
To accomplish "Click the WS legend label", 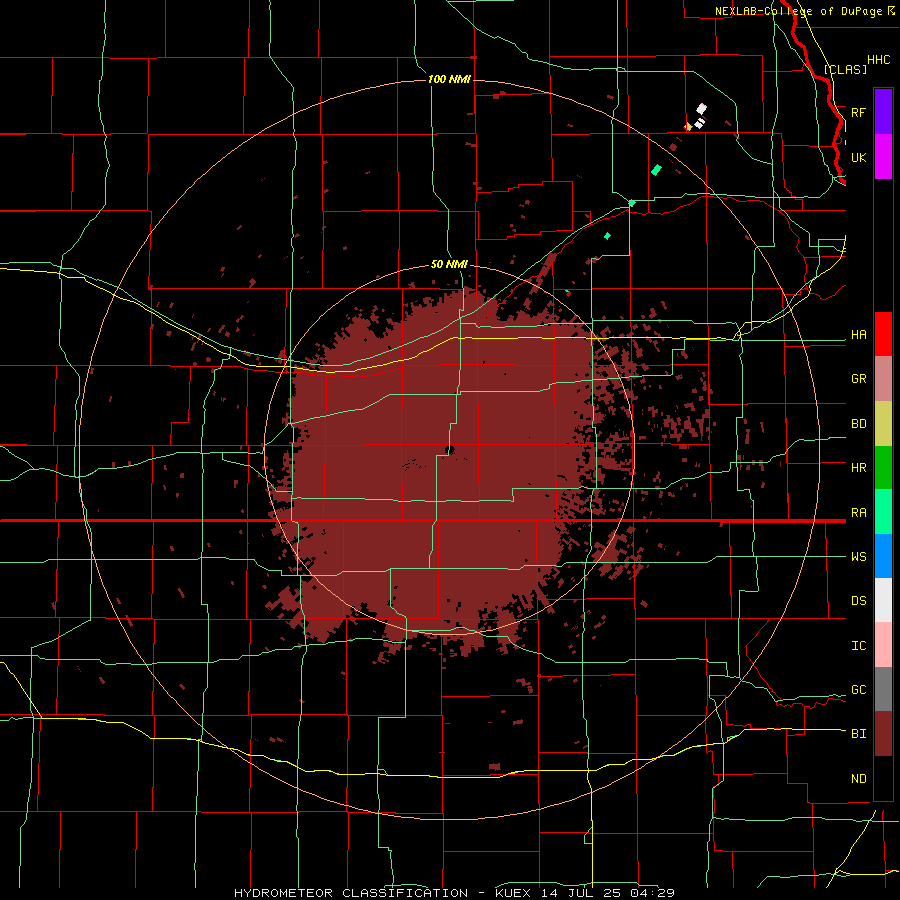I will (x=858, y=556).
